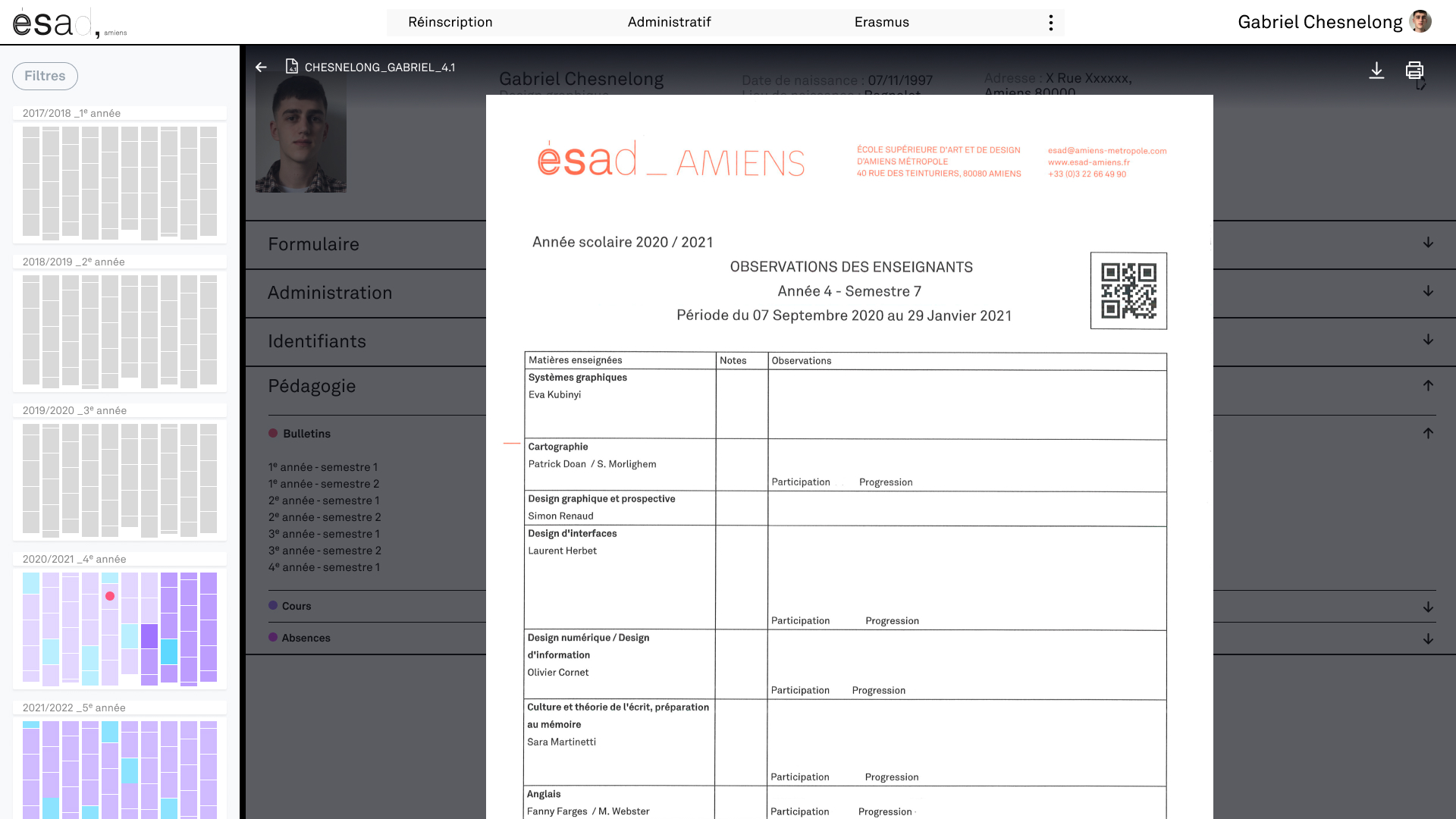Click Gabriel Chesnelong's profile avatar
The width and height of the screenshot is (1456, 819).
click(1420, 22)
